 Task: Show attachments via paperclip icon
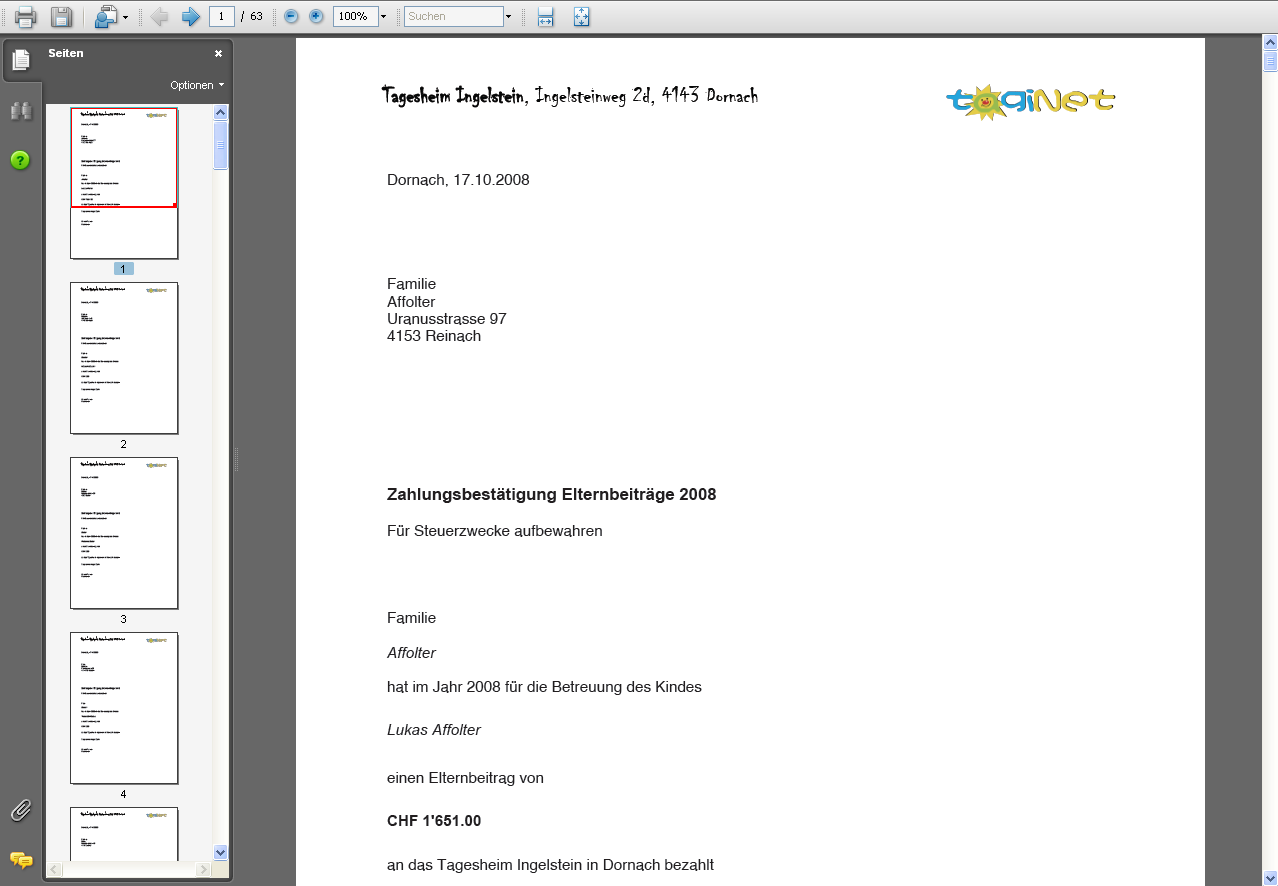point(20,810)
